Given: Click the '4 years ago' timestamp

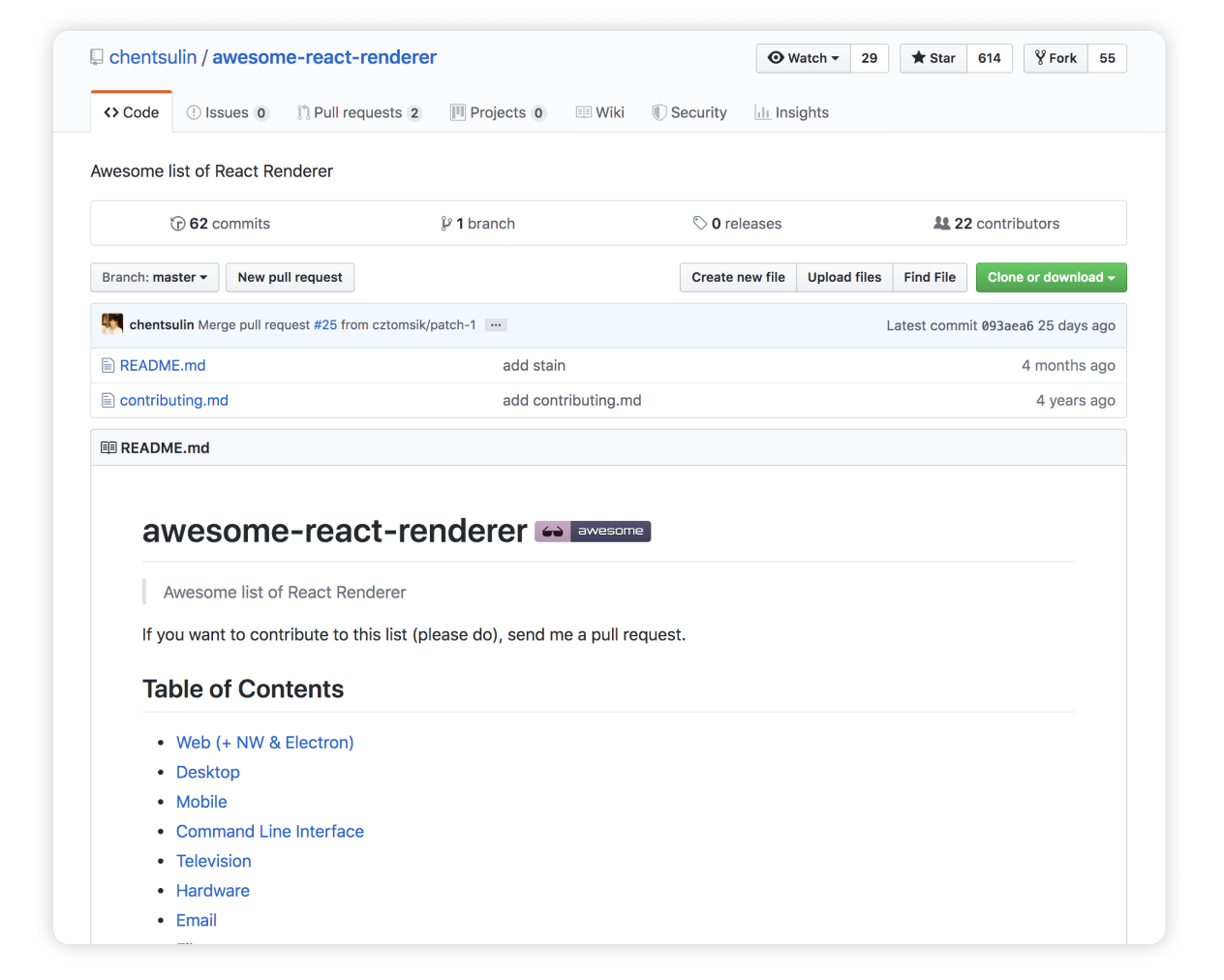Looking at the screenshot, I should (x=1076, y=400).
